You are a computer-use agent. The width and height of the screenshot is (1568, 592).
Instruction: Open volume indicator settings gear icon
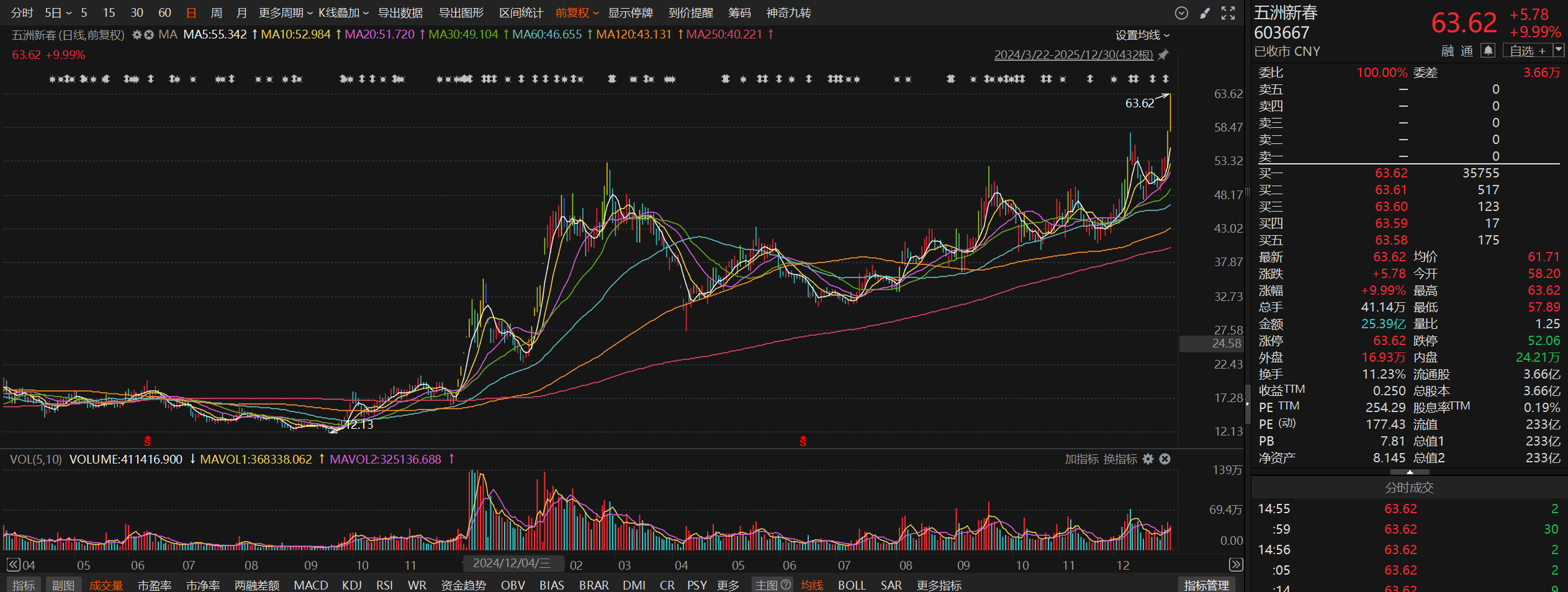coord(1148,459)
